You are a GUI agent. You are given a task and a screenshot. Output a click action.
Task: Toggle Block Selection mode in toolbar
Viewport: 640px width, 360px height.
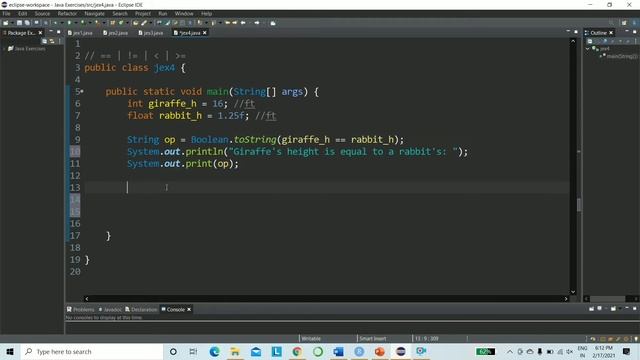pos(182,23)
